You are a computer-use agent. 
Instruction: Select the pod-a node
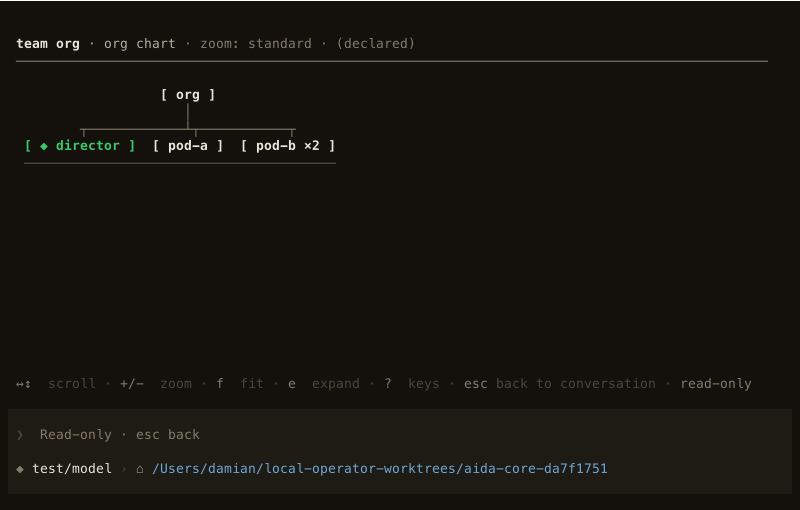(x=188, y=146)
